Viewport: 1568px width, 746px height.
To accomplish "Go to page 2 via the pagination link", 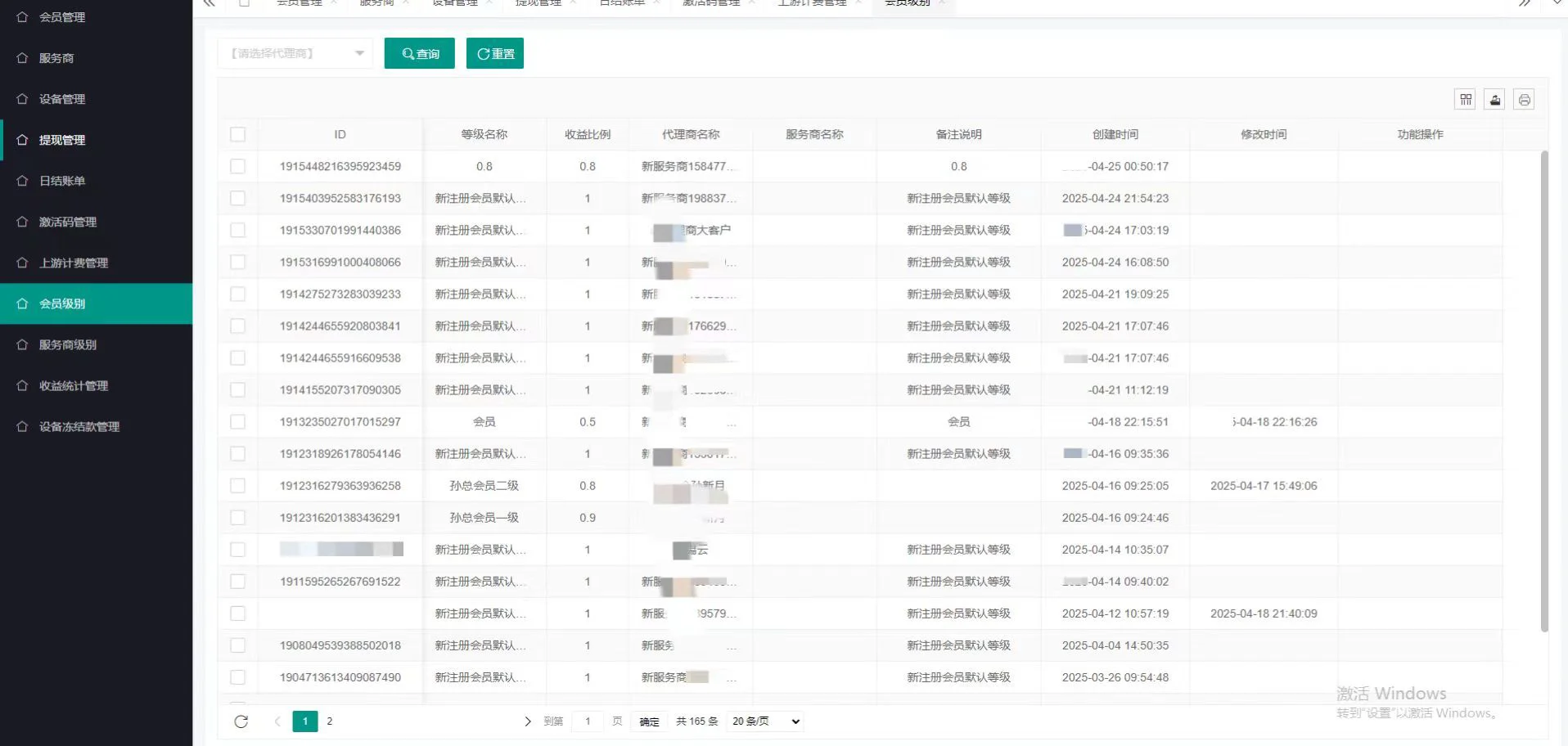I will point(329,721).
